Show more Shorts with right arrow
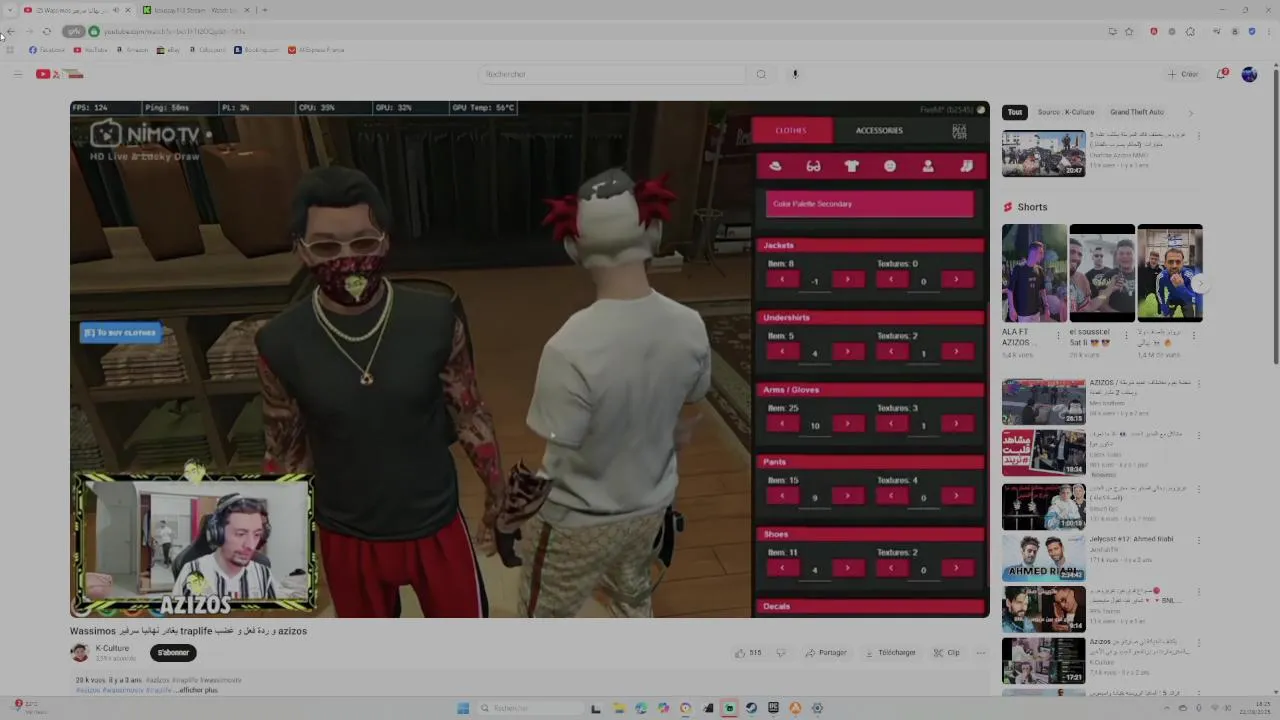Viewport: 1280px width, 720px height. (x=1199, y=283)
